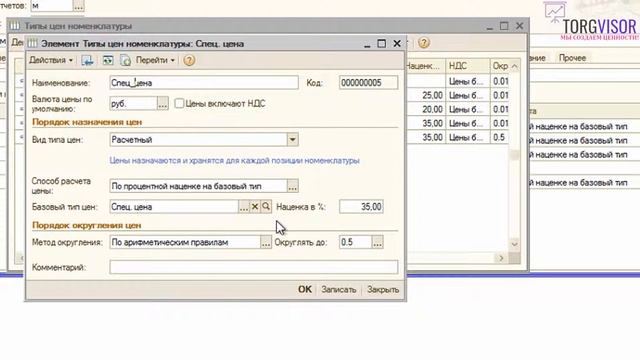Open Округлять до selection ellipsis
The width and height of the screenshot is (640, 360).
tap(377, 242)
